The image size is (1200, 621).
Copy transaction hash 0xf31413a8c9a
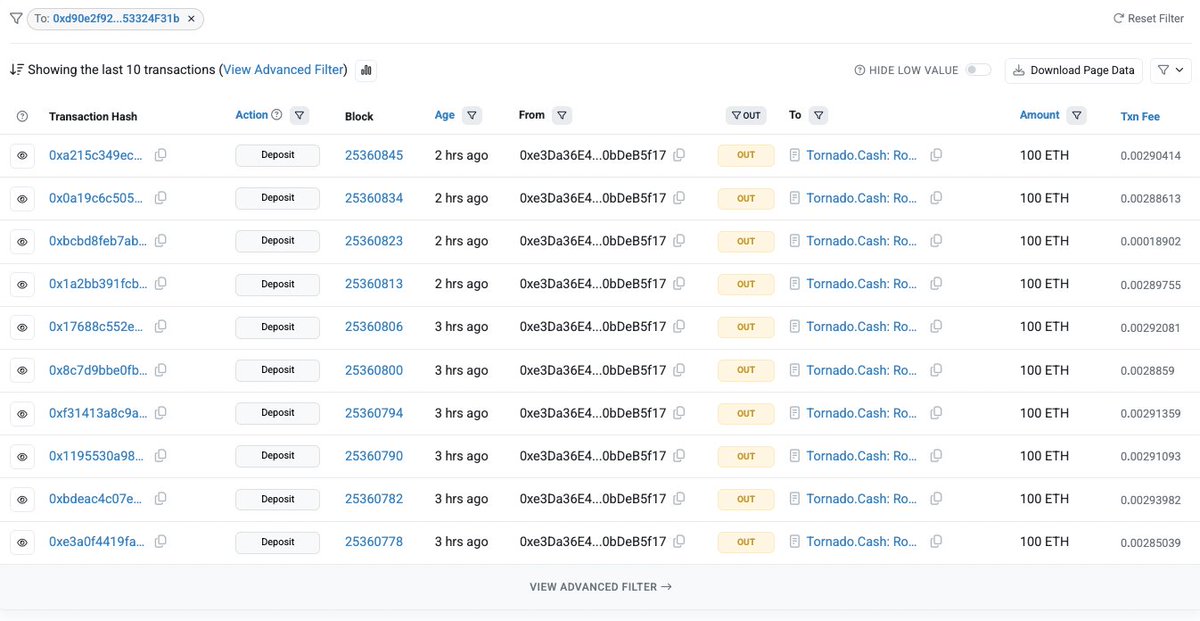[160, 413]
